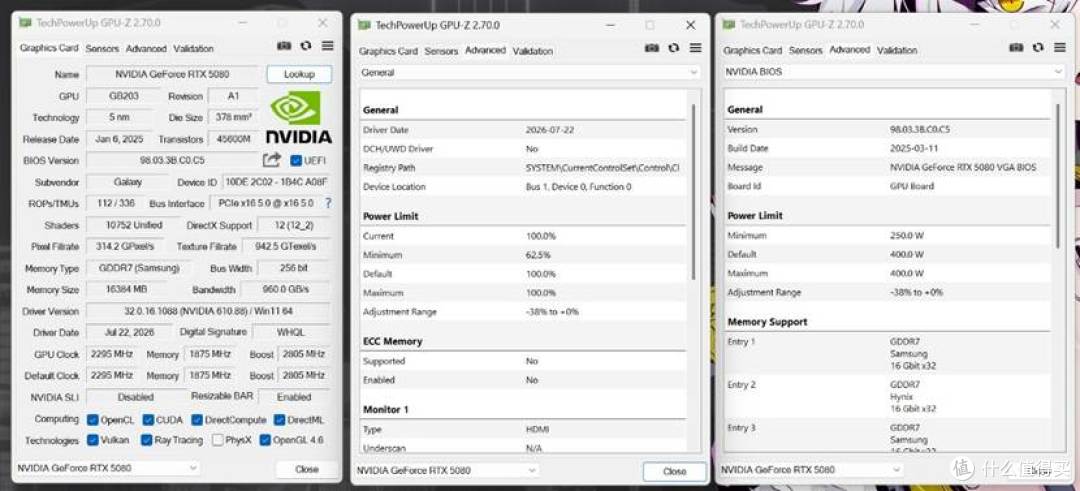This screenshot has width=1080, height=491.
Task: Select Advanced tab in right window
Action: pyautogui.click(x=850, y=50)
